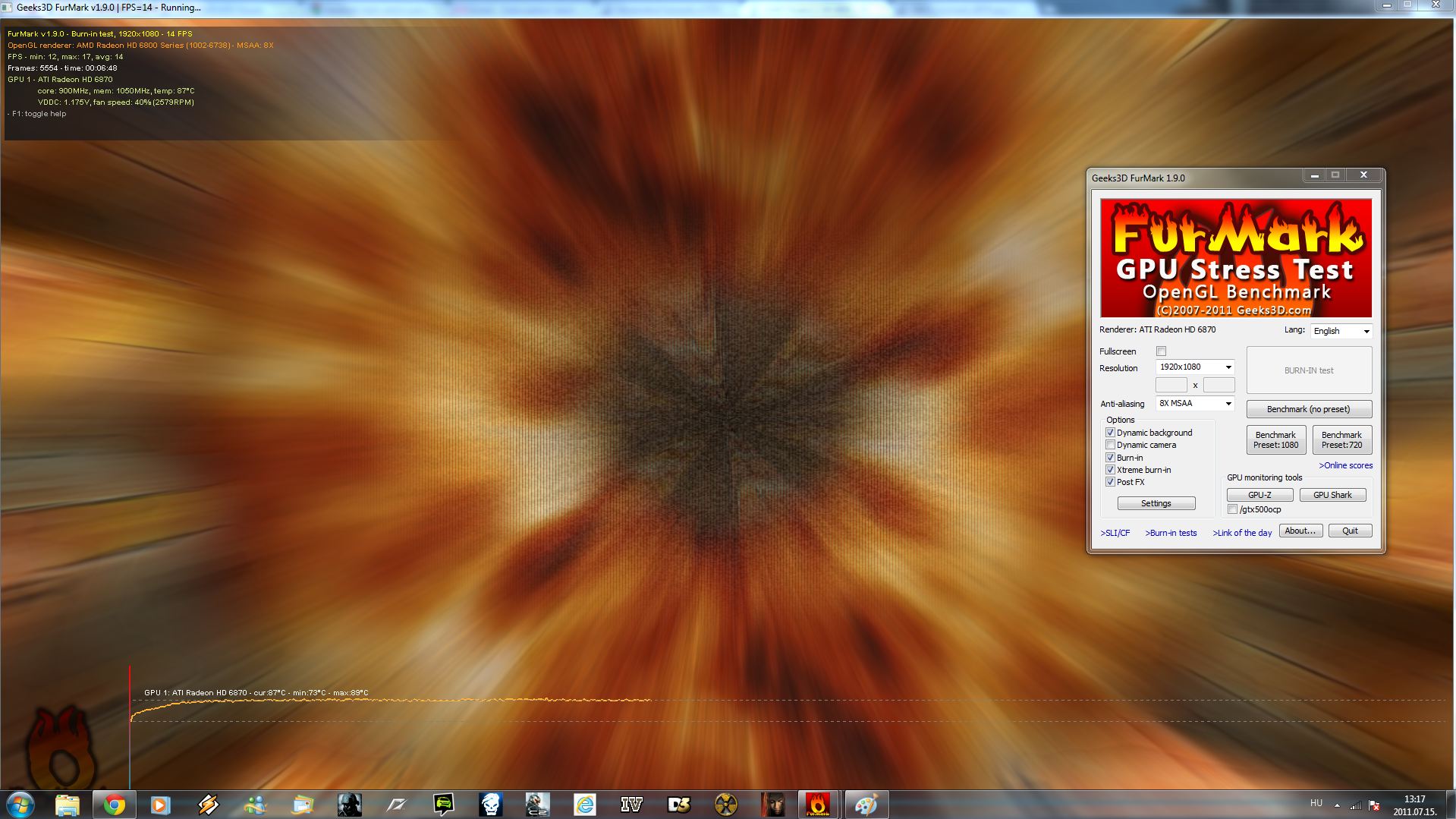This screenshot has height=819, width=1456.
Task: Start Benchmark (no preset)
Action: pos(1309,409)
